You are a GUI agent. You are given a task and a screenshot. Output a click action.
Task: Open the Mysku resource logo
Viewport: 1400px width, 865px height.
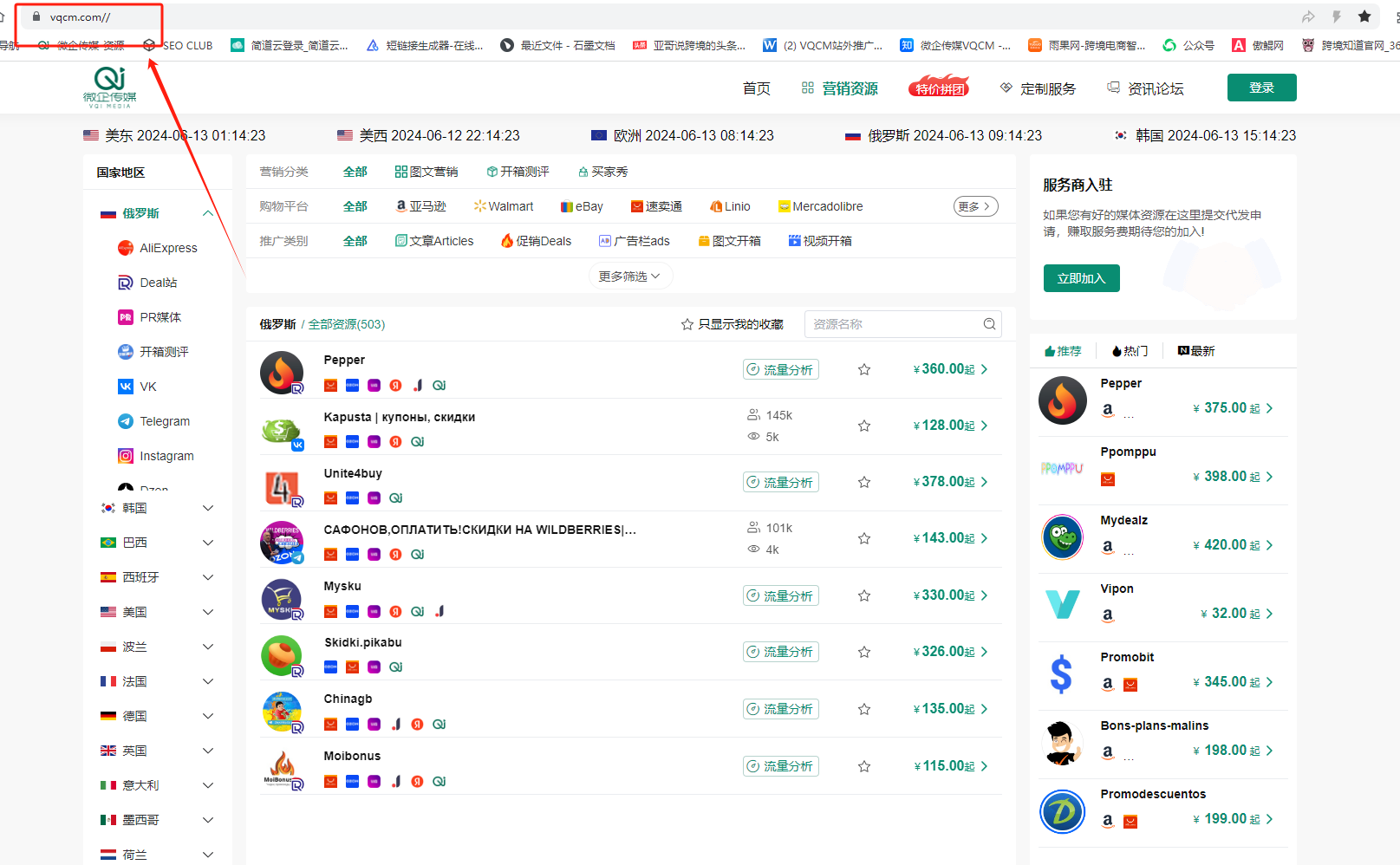click(x=282, y=599)
